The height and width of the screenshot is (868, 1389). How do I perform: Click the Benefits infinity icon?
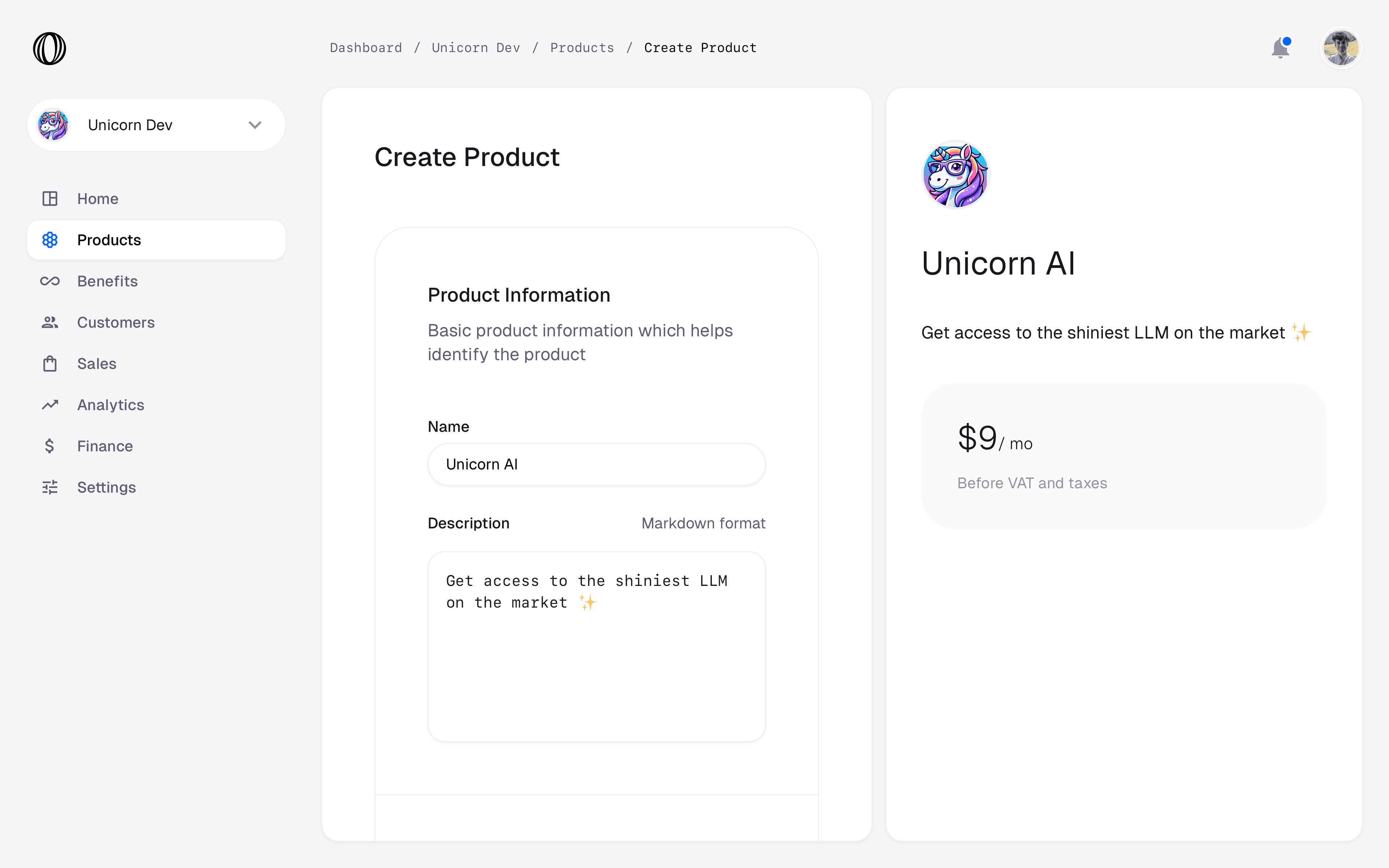pyautogui.click(x=50, y=281)
